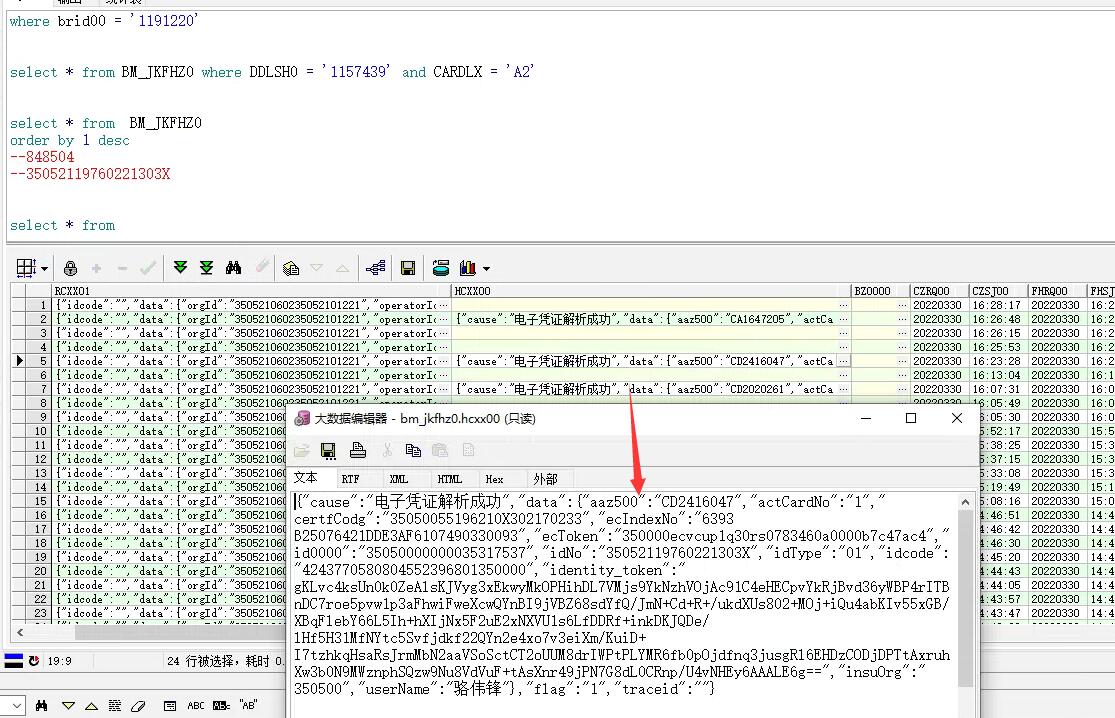Click userName text in large data editor
Image resolution: width=1115 pixels, height=718 pixels.
pyautogui.click(x=398, y=688)
